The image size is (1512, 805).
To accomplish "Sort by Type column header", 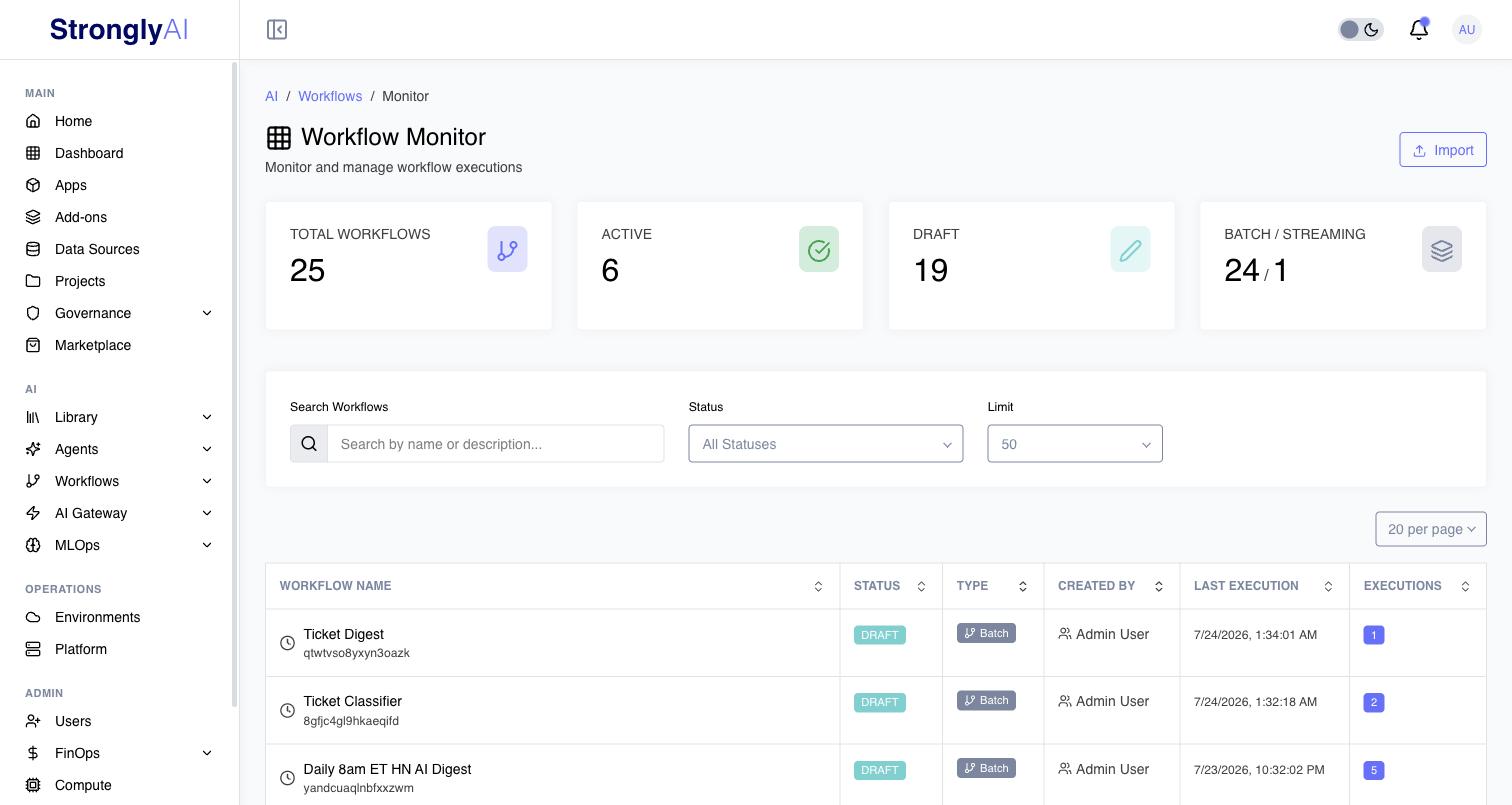I will pyautogui.click(x=993, y=586).
